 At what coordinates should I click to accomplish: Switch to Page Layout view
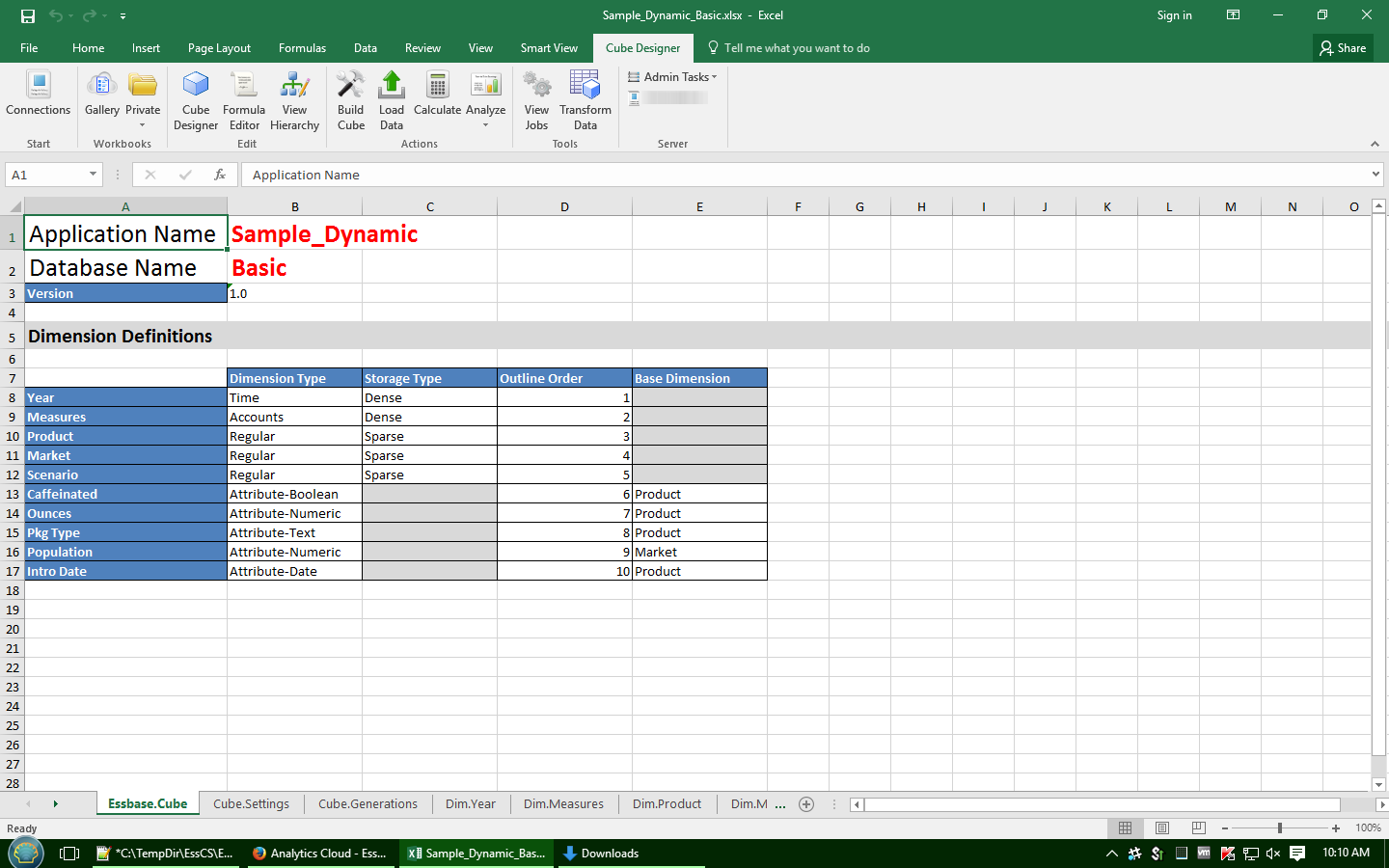click(1162, 828)
